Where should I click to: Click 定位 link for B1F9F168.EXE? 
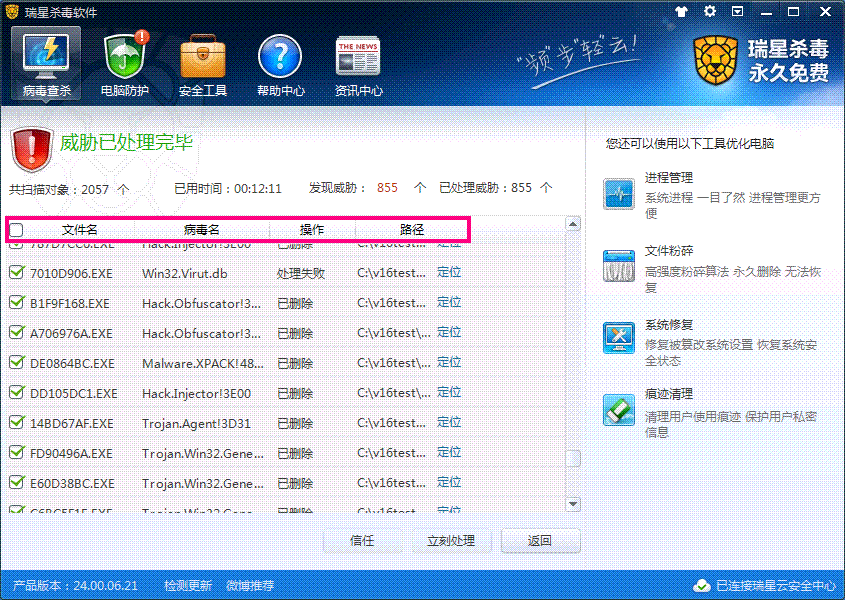click(449, 302)
